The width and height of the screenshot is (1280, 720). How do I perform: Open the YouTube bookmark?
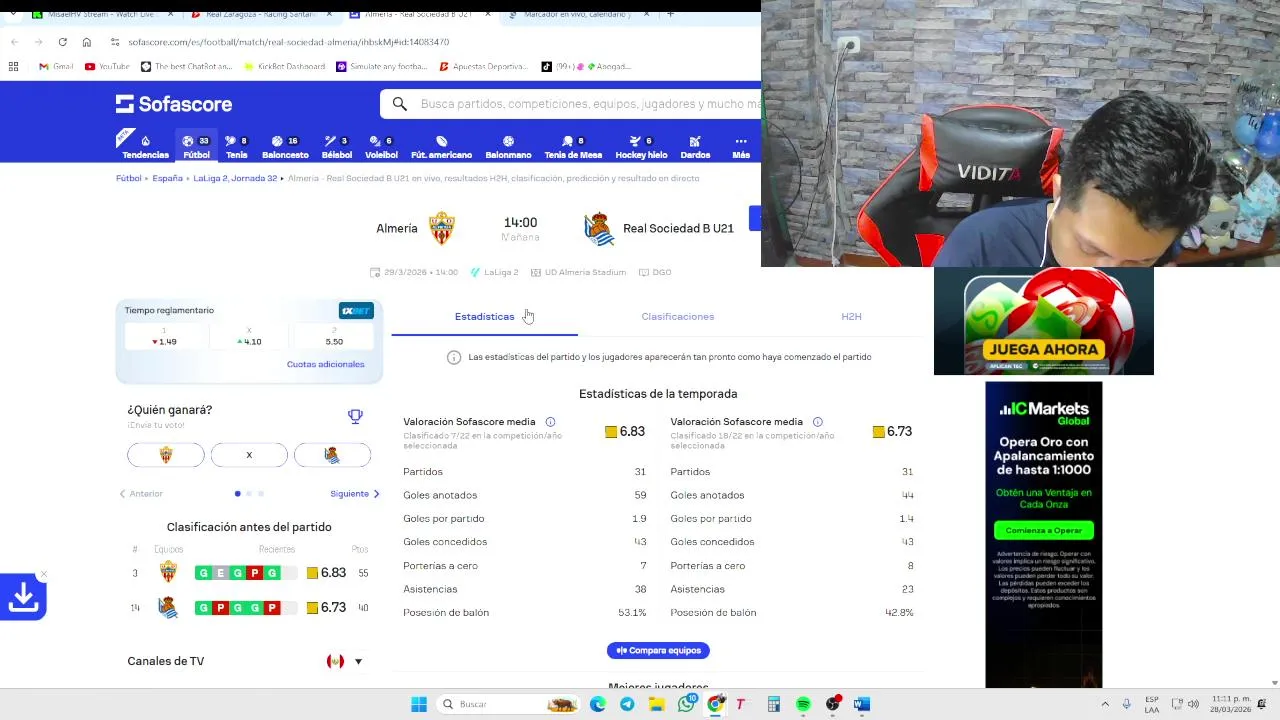pos(107,66)
